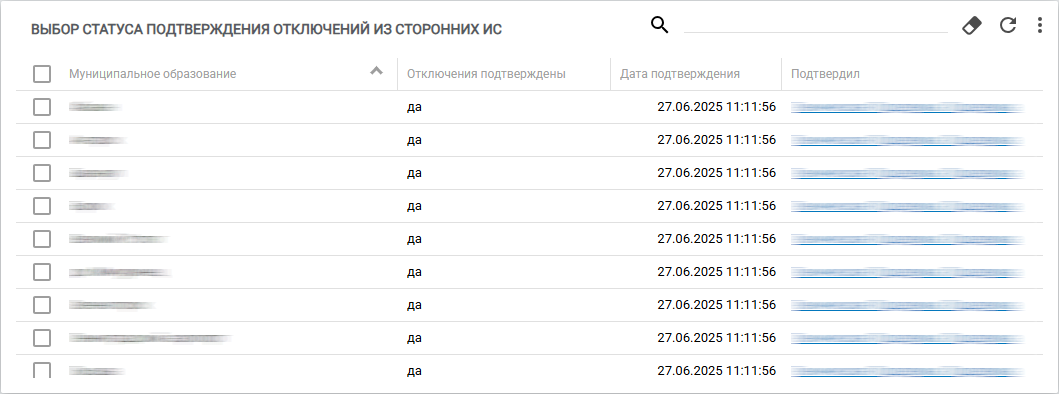Image resolution: width=1059 pixels, height=394 pixels.
Task: Focus the search text field at top
Action: 816,25
